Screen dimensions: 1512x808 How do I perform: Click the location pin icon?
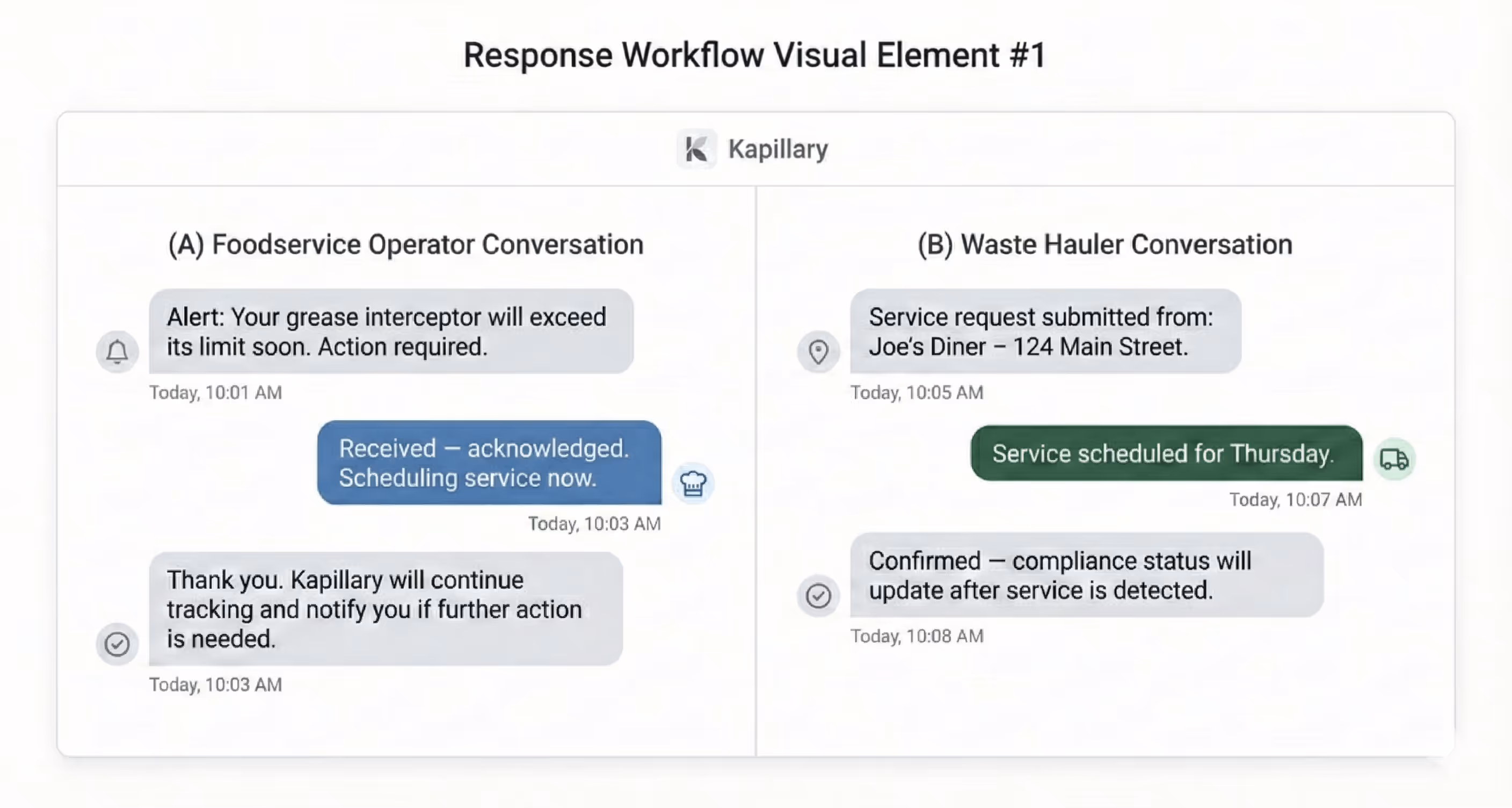(818, 351)
